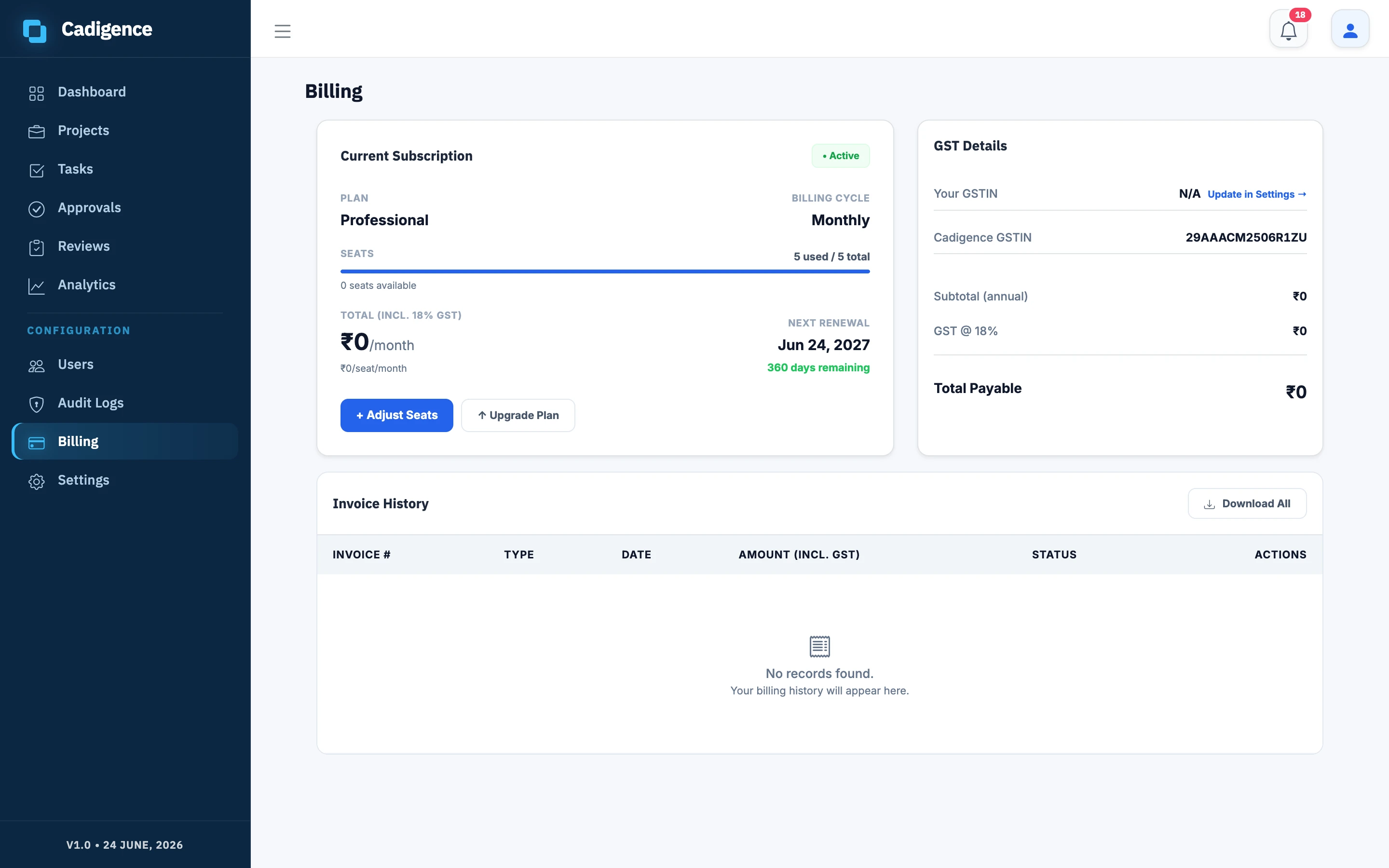The image size is (1389, 868).
Task: Click the Active status badge
Action: [x=840, y=156]
